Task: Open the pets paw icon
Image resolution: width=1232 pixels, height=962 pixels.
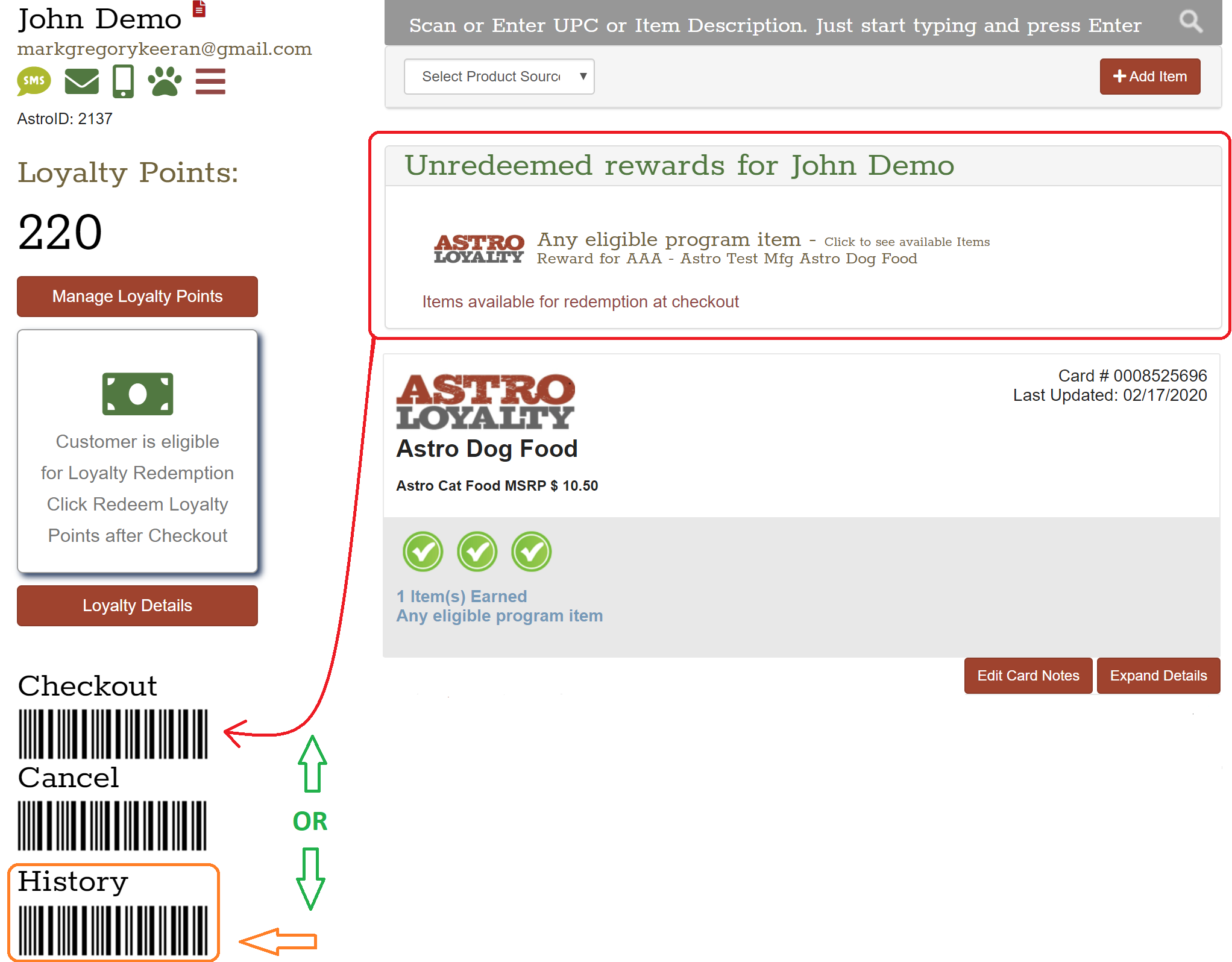Action: pyautogui.click(x=165, y=81)
